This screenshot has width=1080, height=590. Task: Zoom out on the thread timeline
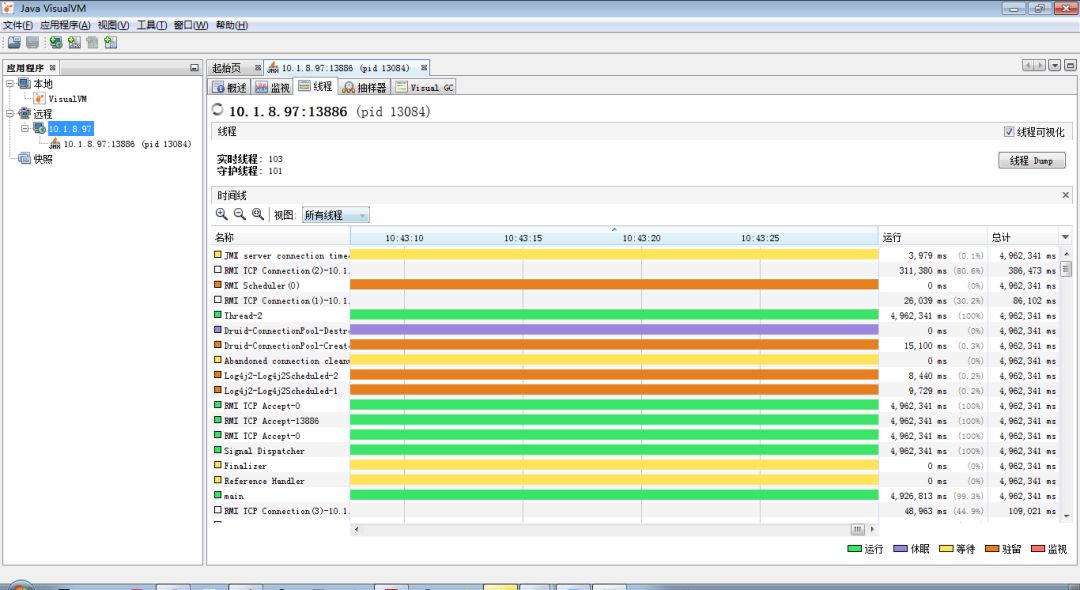(240, 214)
